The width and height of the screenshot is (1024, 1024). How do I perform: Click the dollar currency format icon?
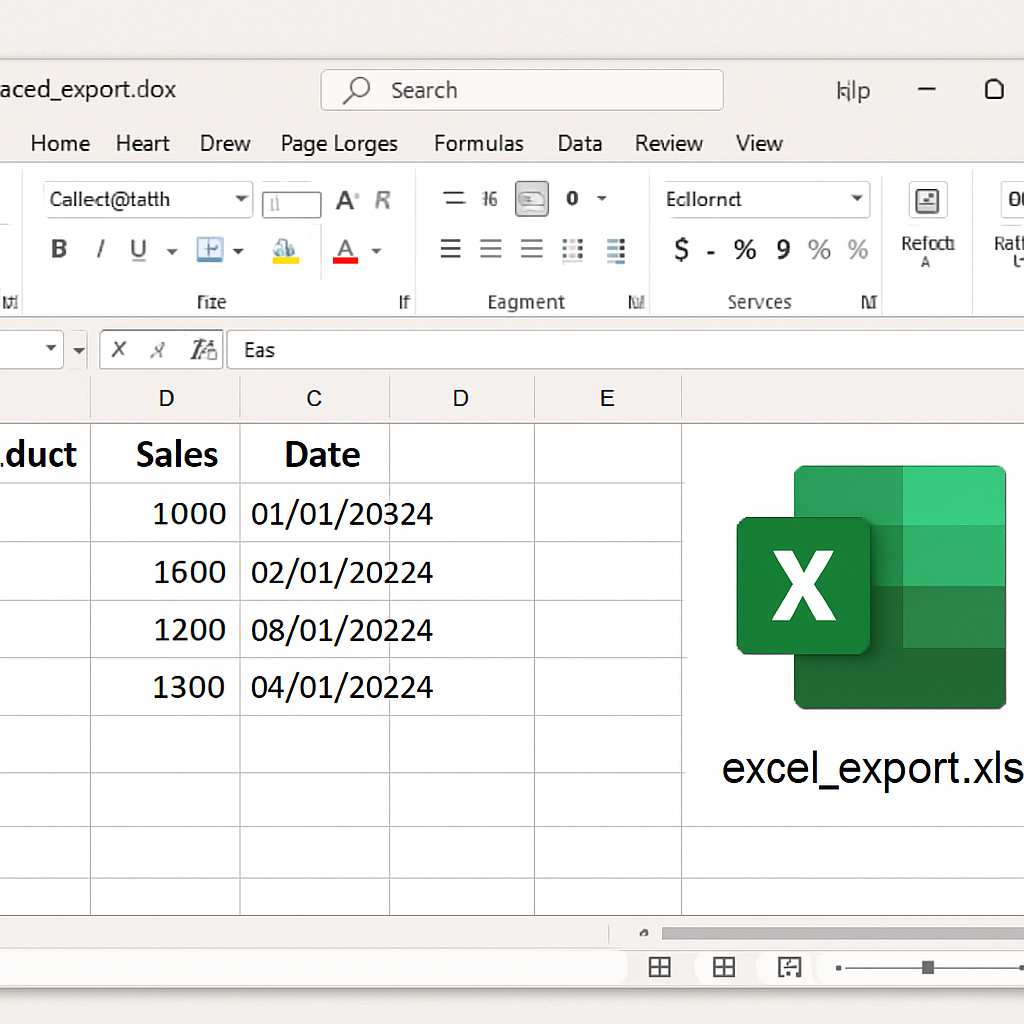[x=681, y=249]
